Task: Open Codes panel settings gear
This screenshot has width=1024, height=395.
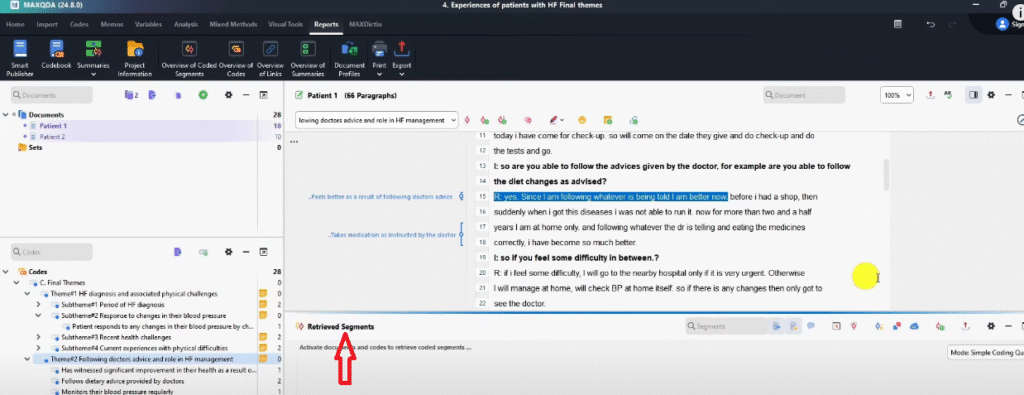Action: tap(229, 251)
